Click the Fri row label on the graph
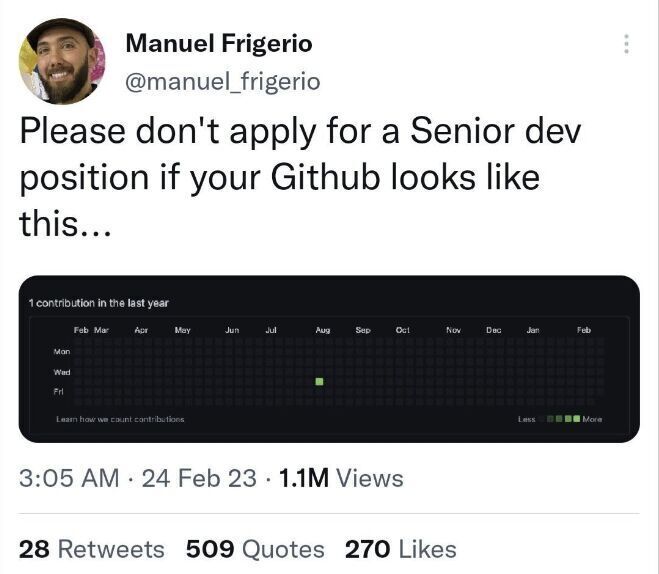The height and width of the screenshot is (574, 659). point(59,390)
